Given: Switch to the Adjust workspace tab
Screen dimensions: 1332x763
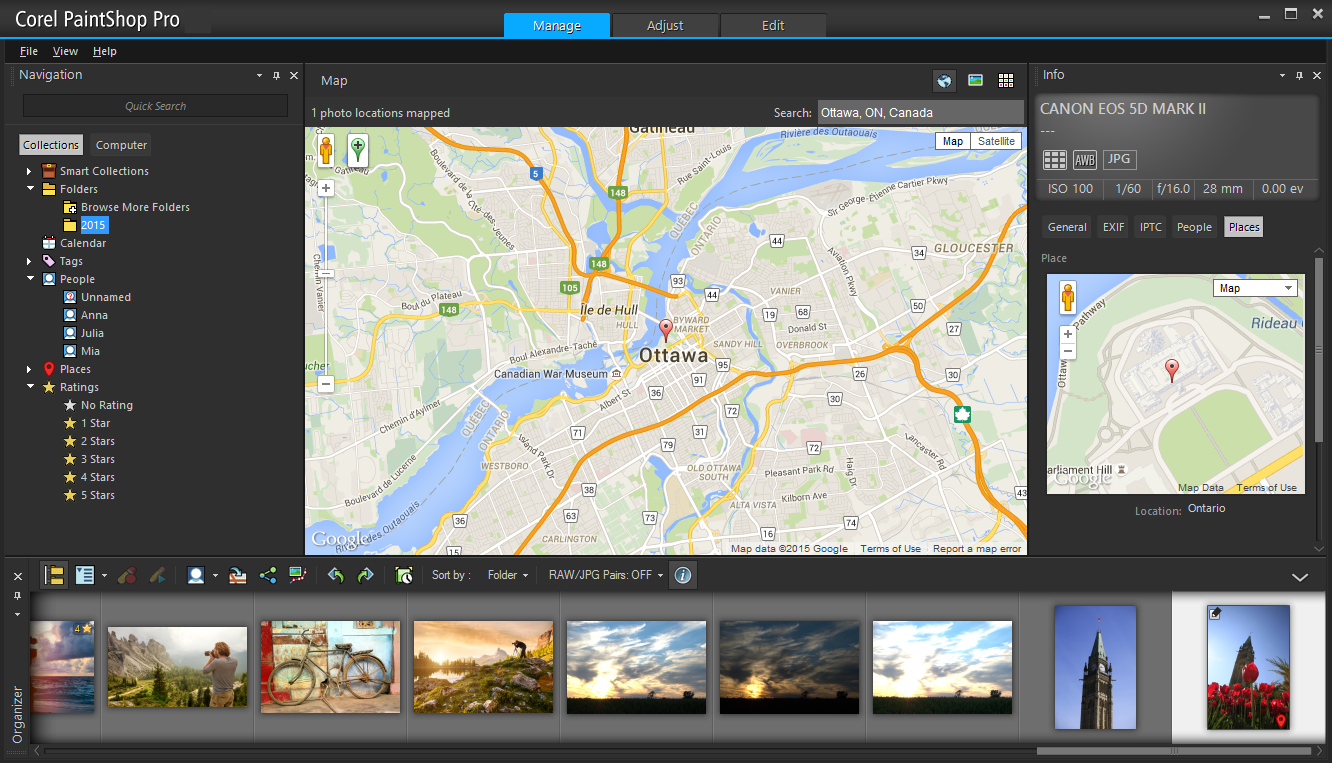Looking at the screenshot, I should click(665, 25).
